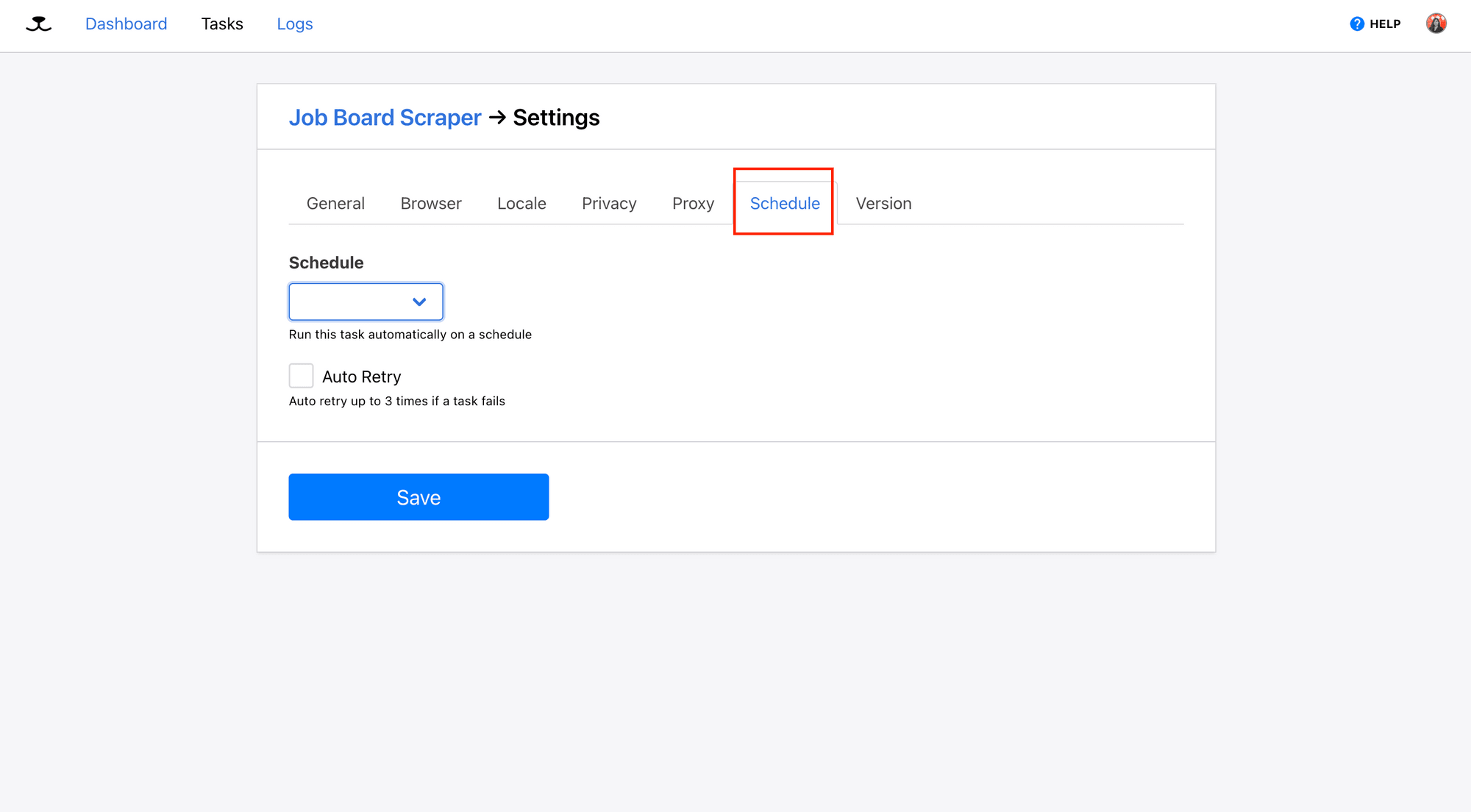Save the task settings
Image resolution: width=1471 pixels, height=812 pixels.
click(x=418, y=497)
